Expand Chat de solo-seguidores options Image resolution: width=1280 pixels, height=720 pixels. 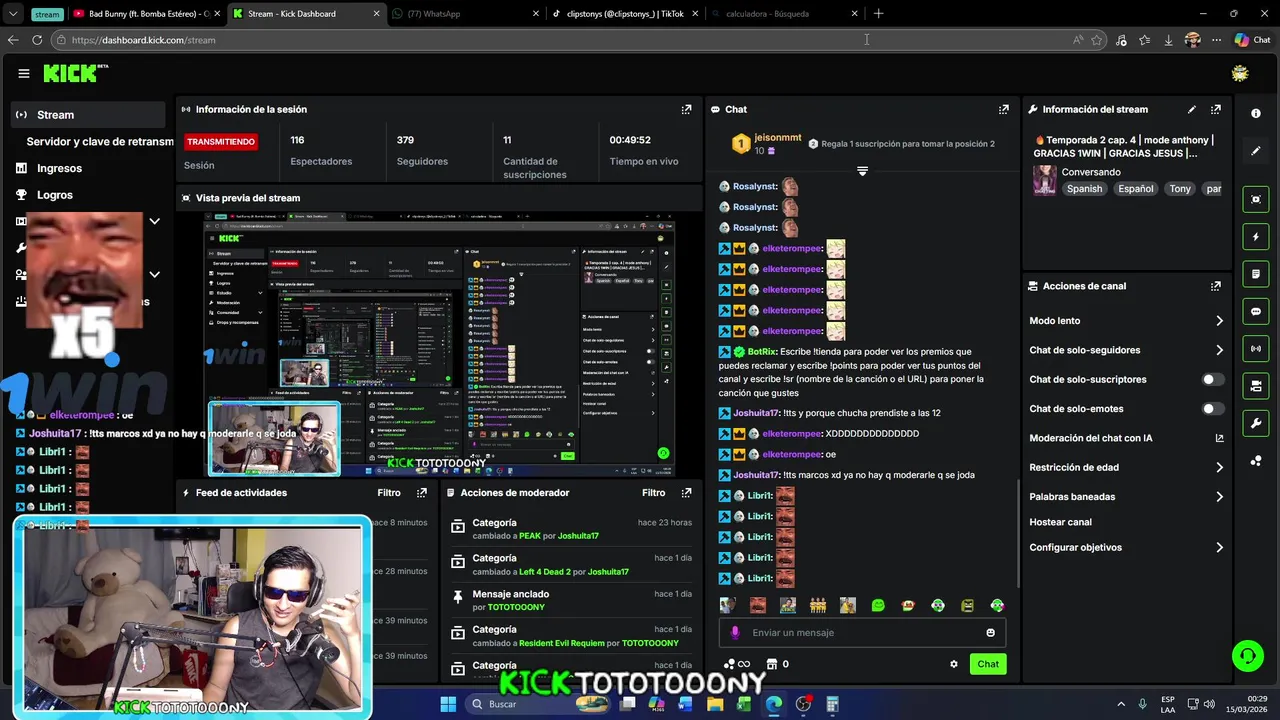click(x=1219, y=350)
